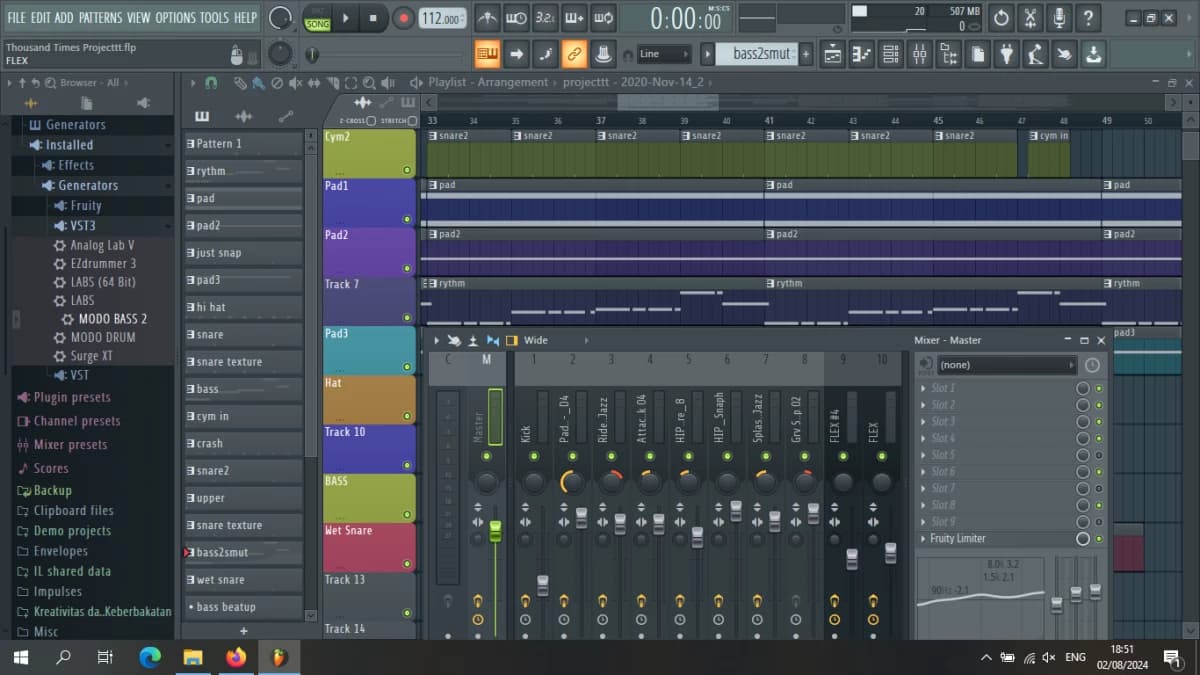
Task: Open the VIEW menu
Action: 139,18
